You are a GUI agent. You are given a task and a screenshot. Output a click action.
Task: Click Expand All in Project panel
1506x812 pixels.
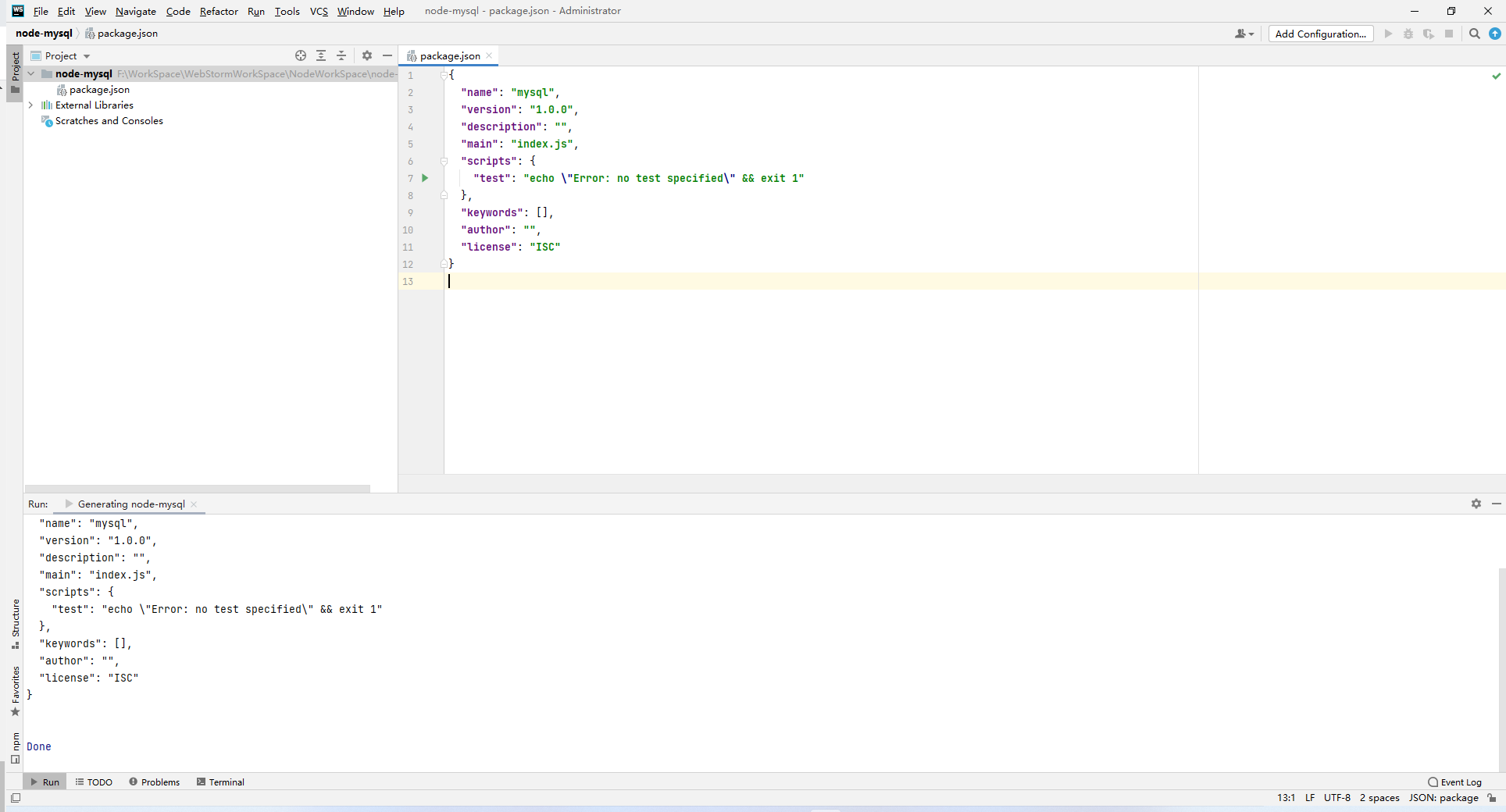pos(321,55)
